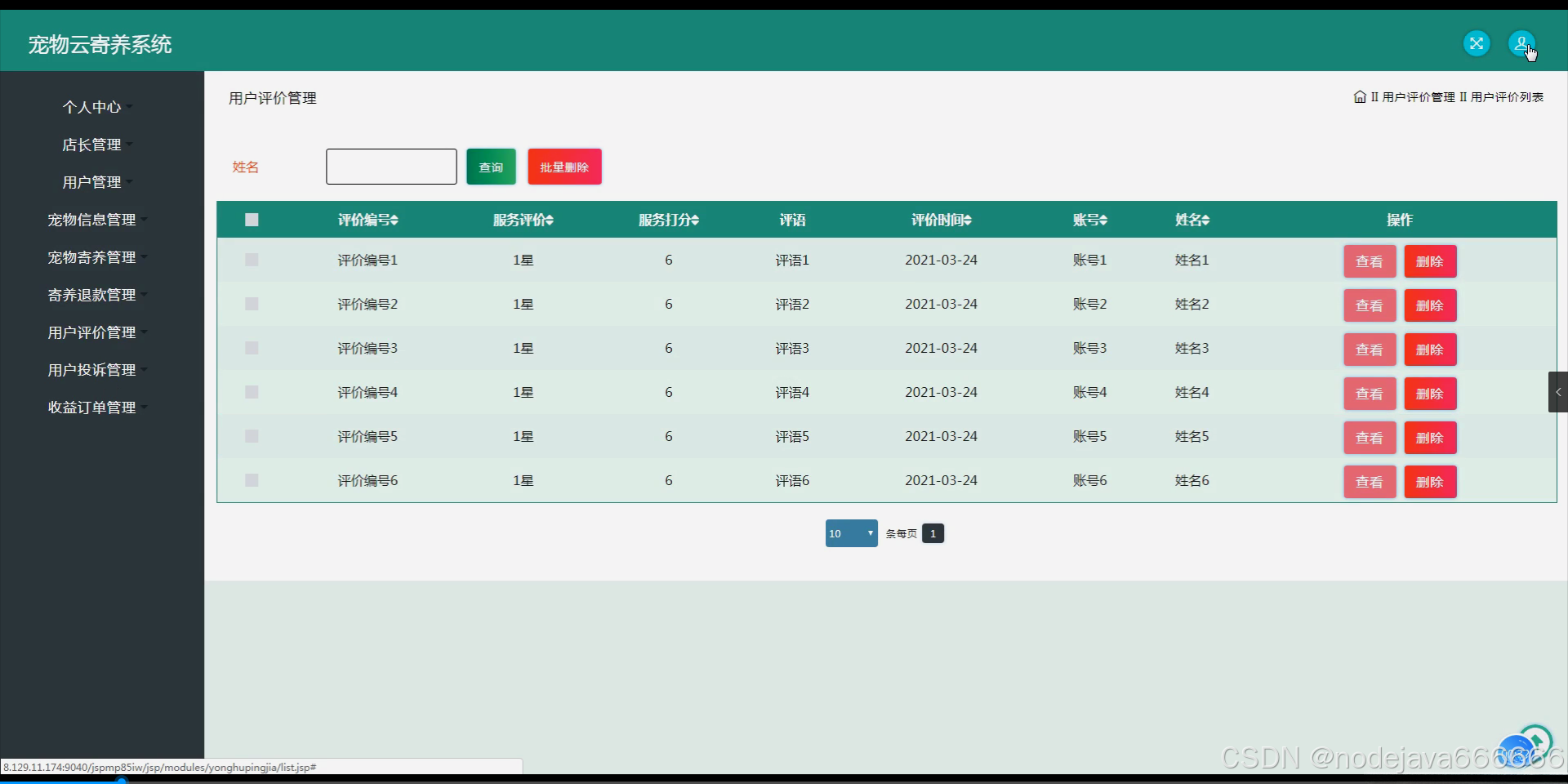View details of 评价编号1 row
Screen dimensions: 1568x784
coord(1370,261)
